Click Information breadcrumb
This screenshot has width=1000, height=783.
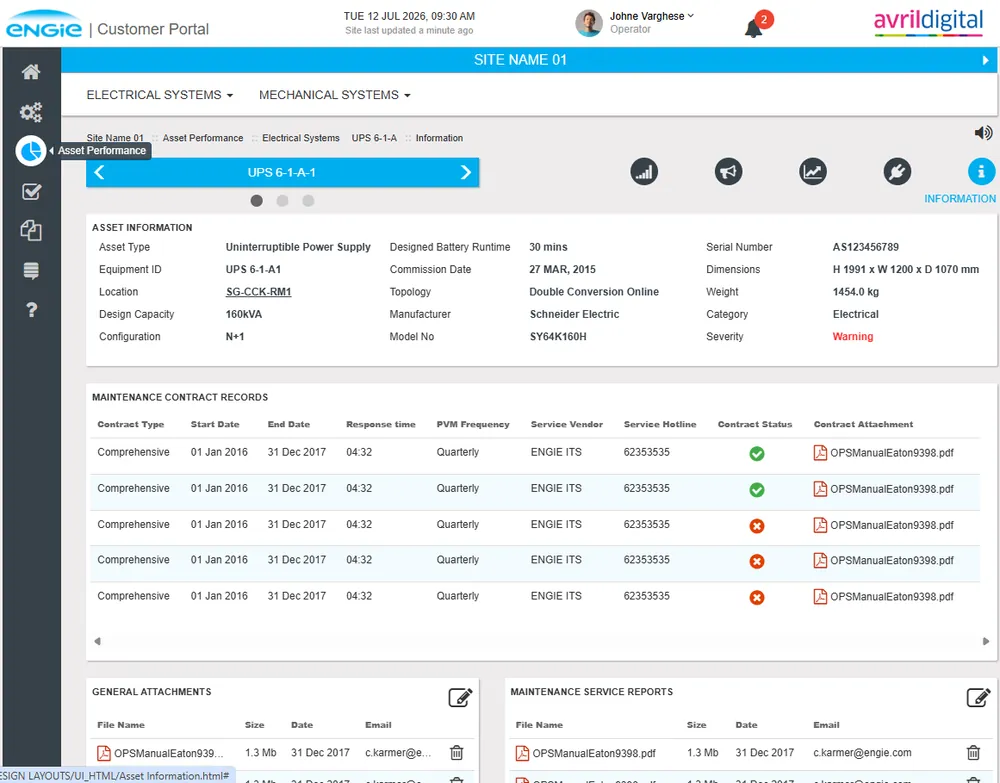(x=439, y=138)
